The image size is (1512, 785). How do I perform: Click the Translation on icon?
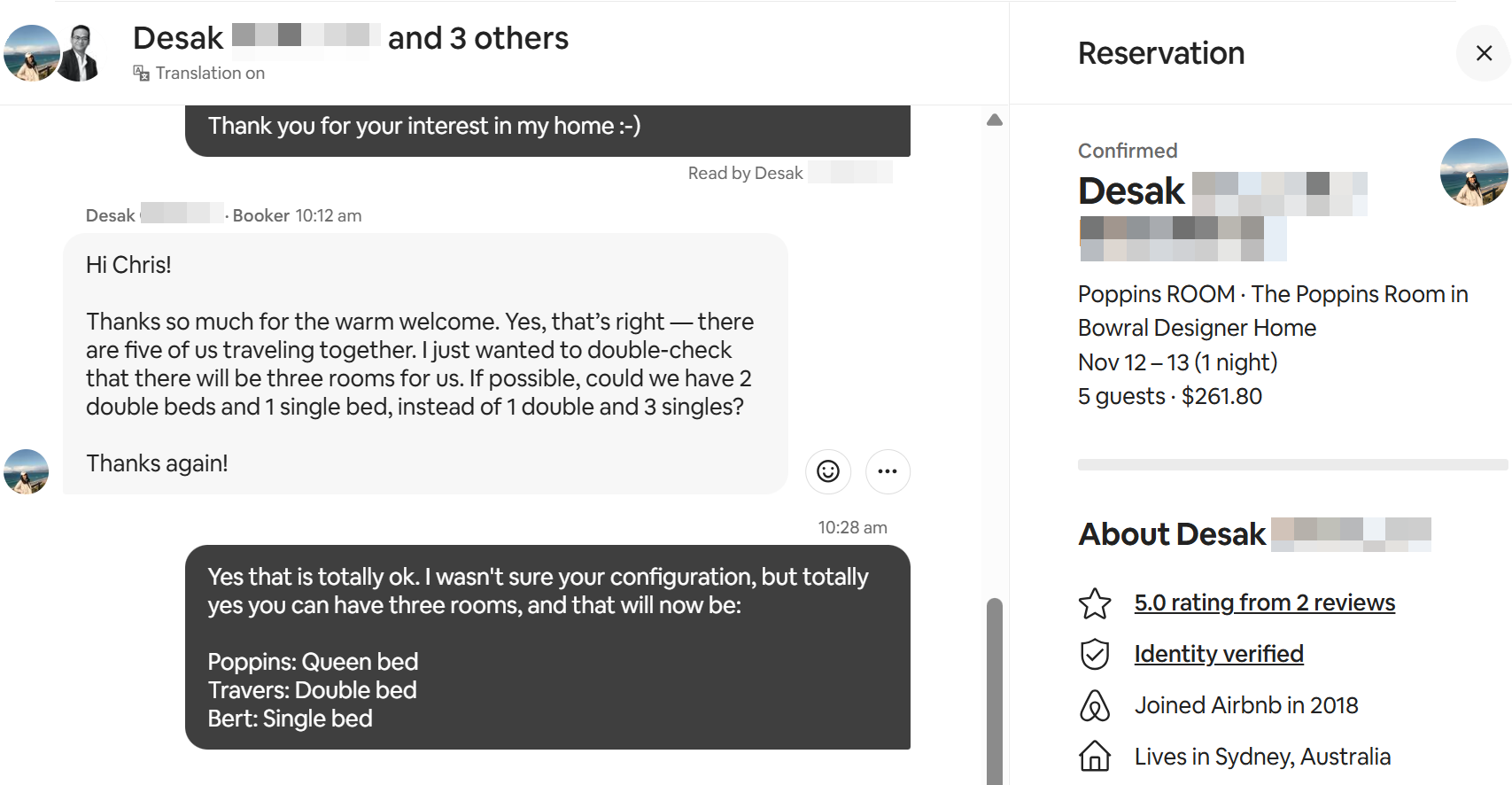(141, 73)
